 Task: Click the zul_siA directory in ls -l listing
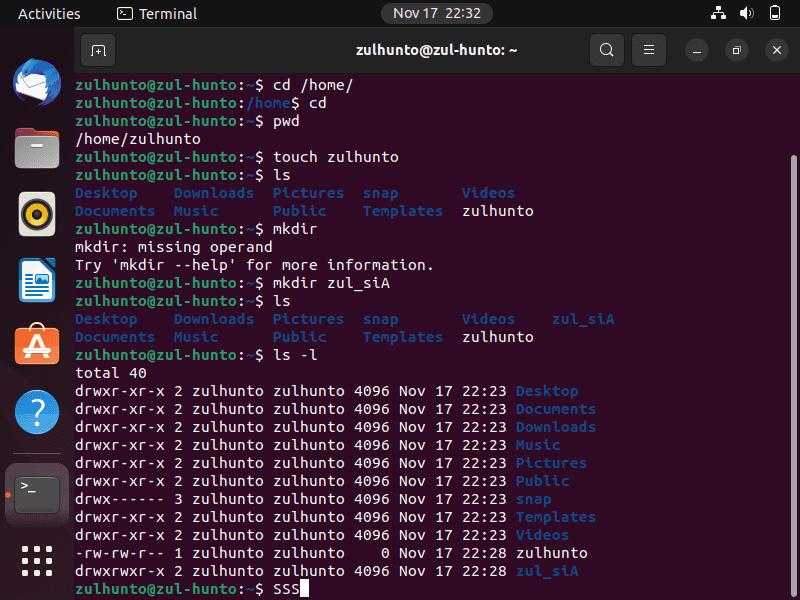[x=547, y=571]
